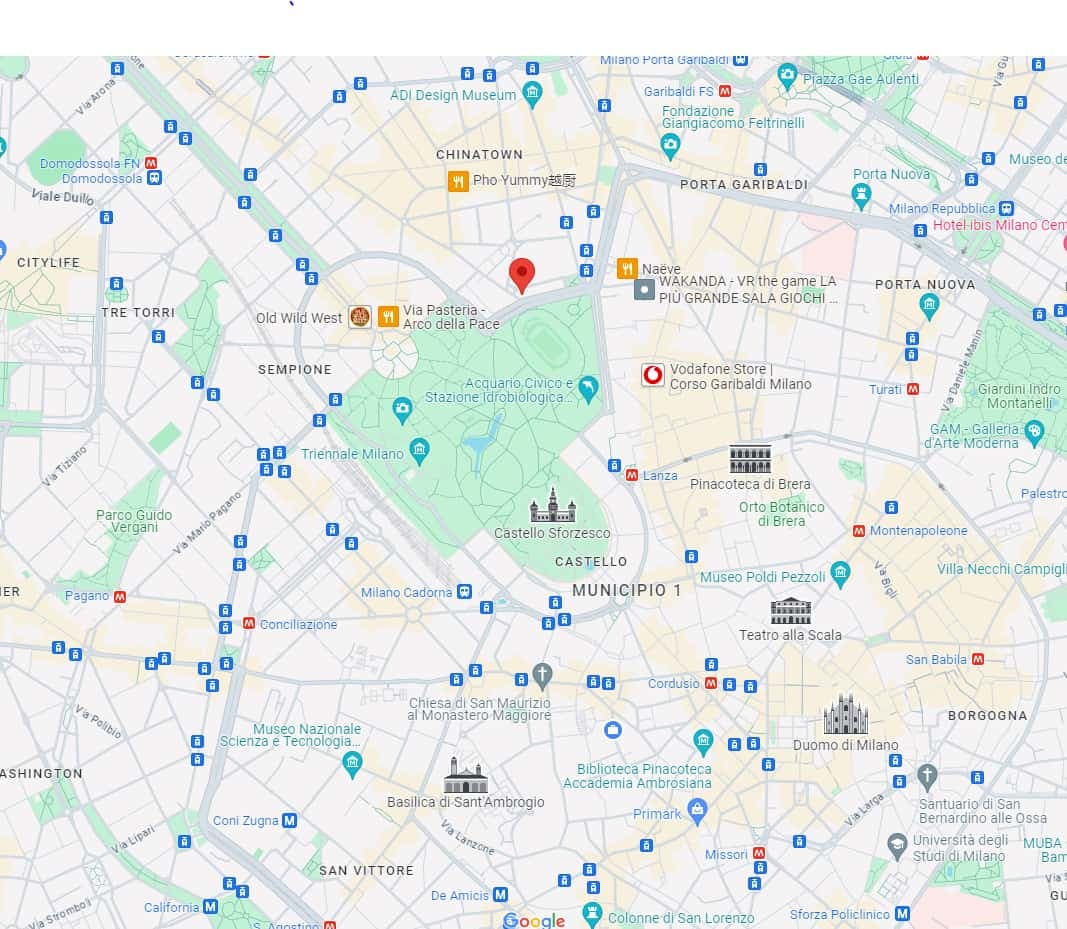Click the PORTA GARIBALDI area label
Image resolution: width=1067 pixels, height=929 pixels.
point(744,184)
